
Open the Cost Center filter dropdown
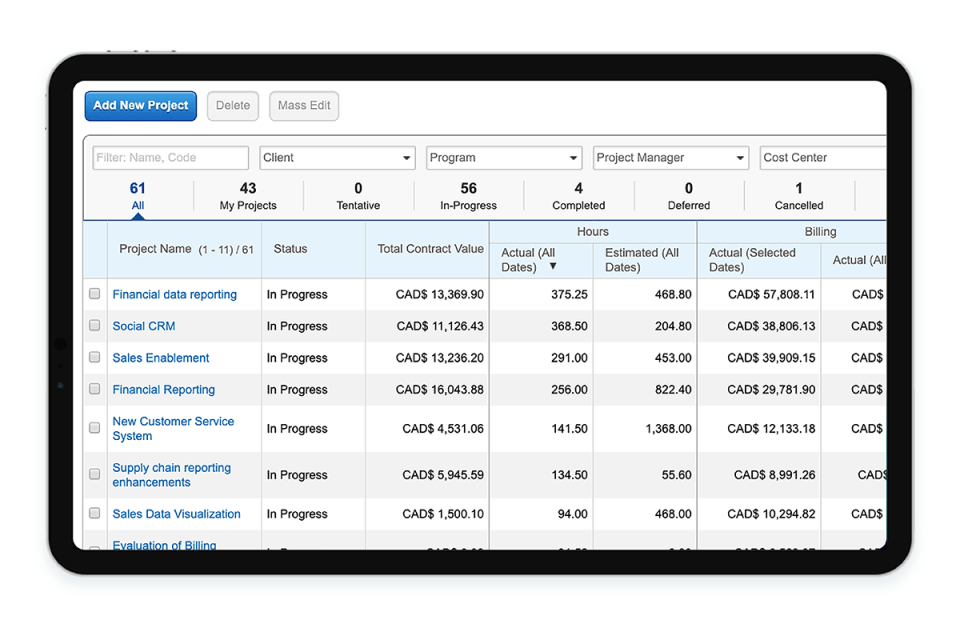coord(822,157)
